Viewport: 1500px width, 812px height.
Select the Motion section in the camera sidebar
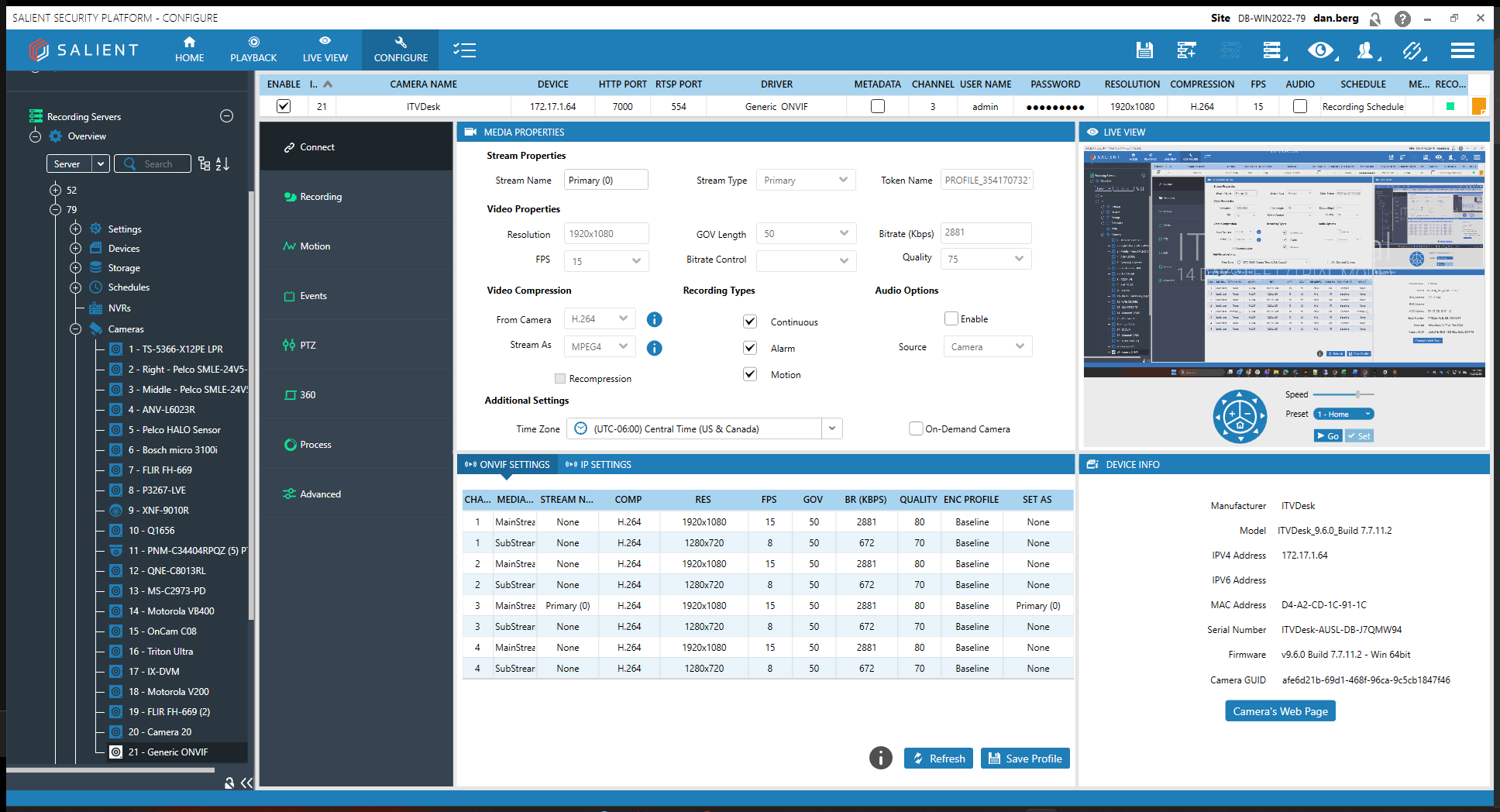pos(315,246)
